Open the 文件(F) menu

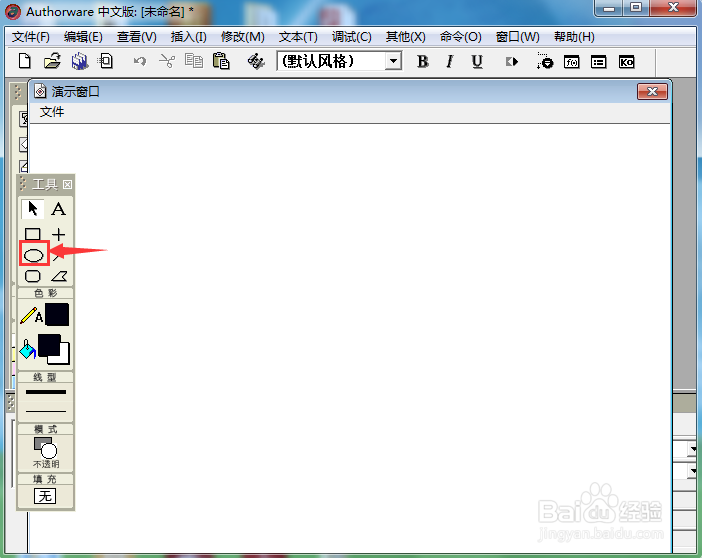pyautogui.click(x=30, y=37)
